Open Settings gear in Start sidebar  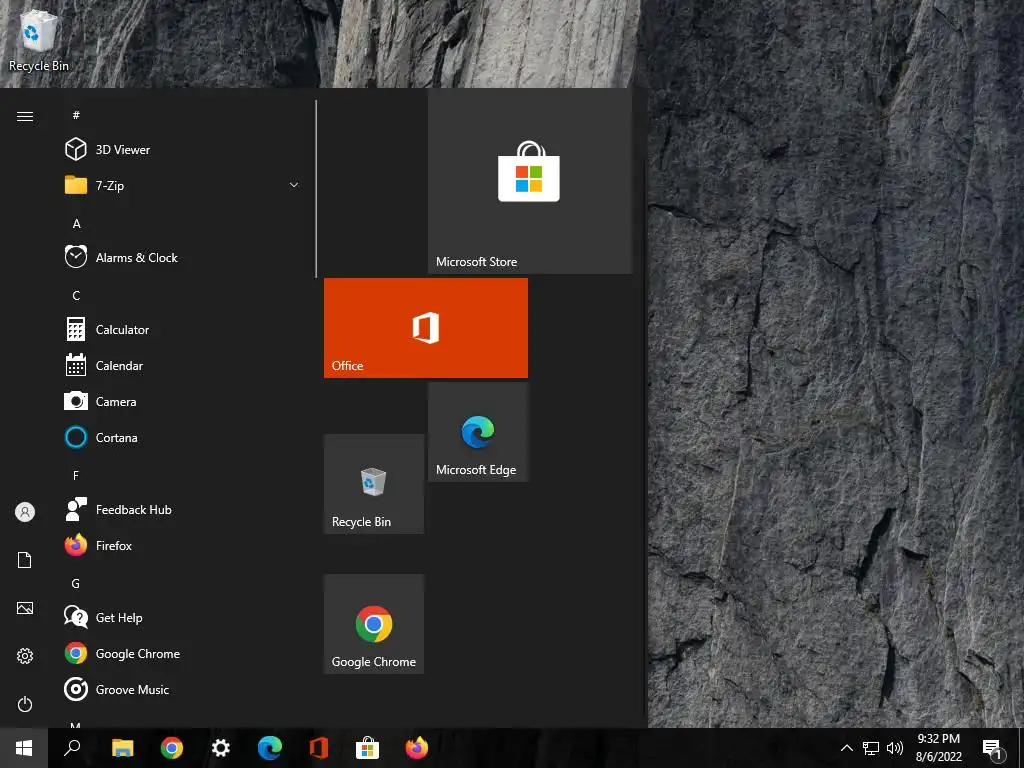25,656
